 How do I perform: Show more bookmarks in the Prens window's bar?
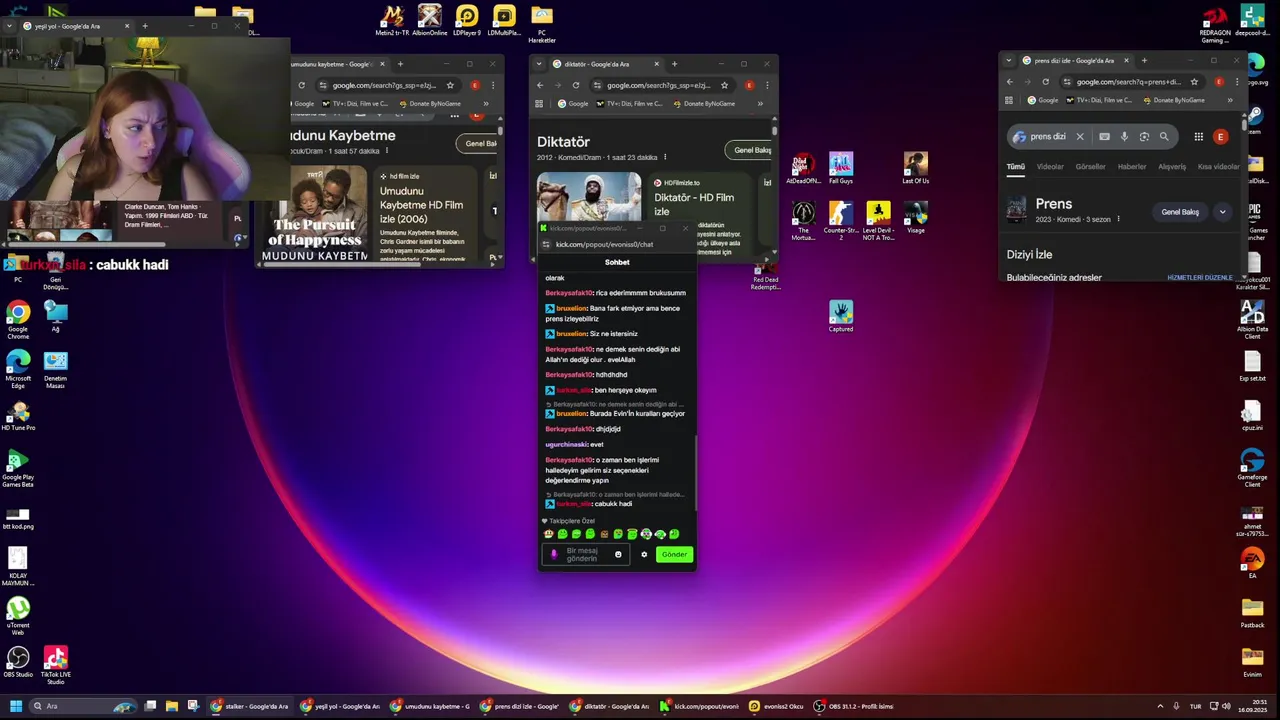click(x=1230, y=100)
